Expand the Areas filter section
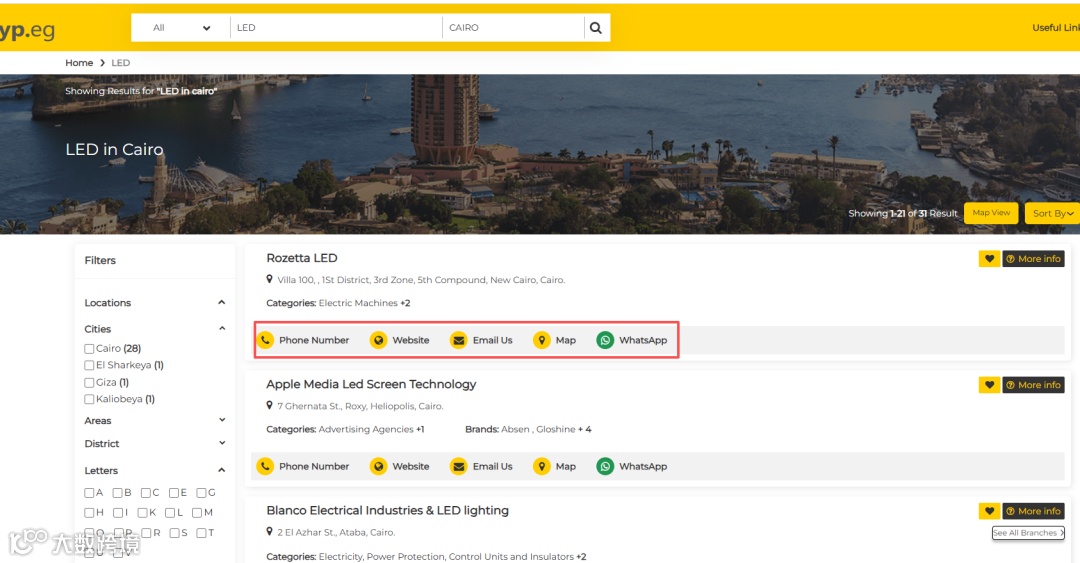 222,420
